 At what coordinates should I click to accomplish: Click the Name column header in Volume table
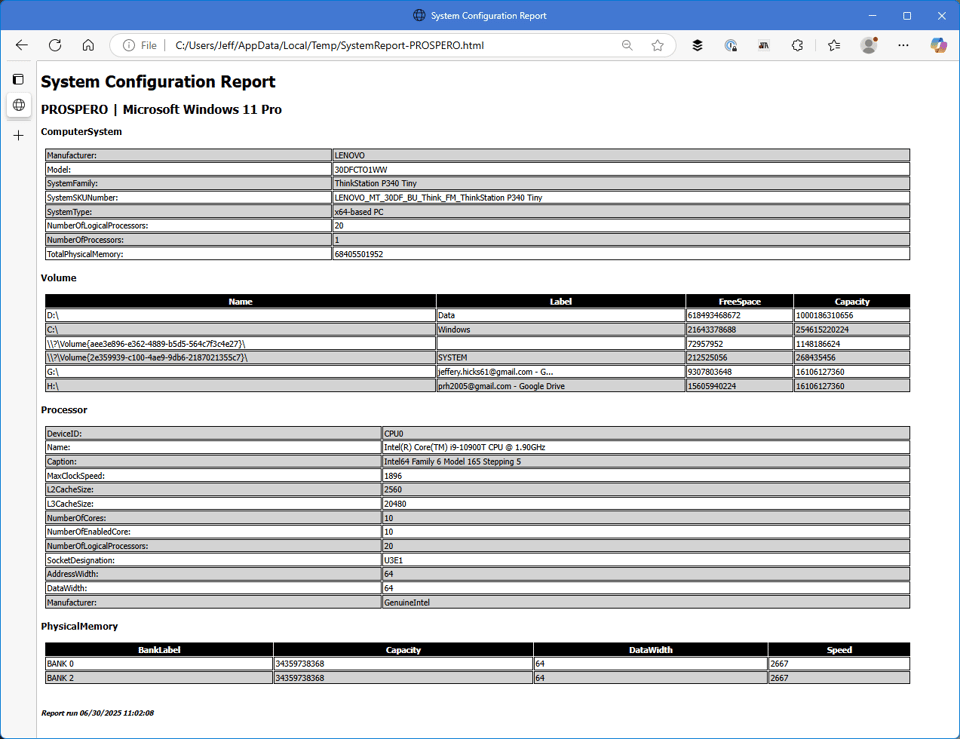pos(241,301)
